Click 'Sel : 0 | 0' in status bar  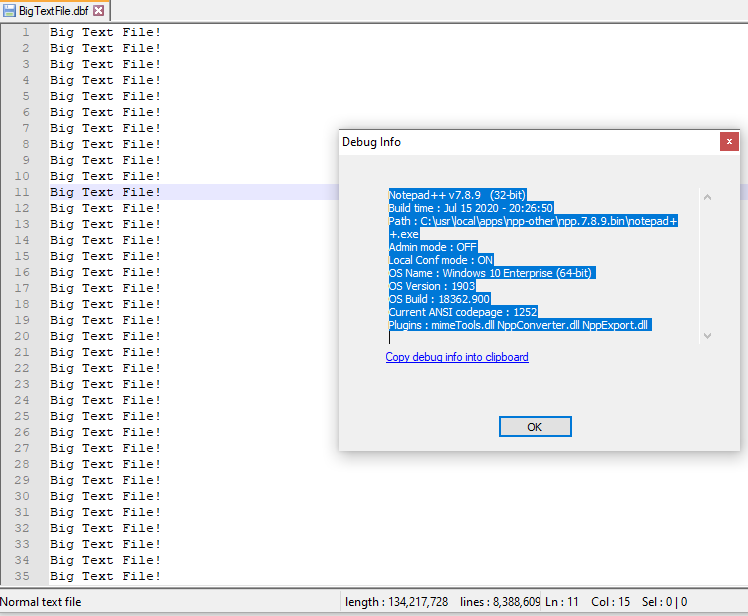(x=664, y=602)
